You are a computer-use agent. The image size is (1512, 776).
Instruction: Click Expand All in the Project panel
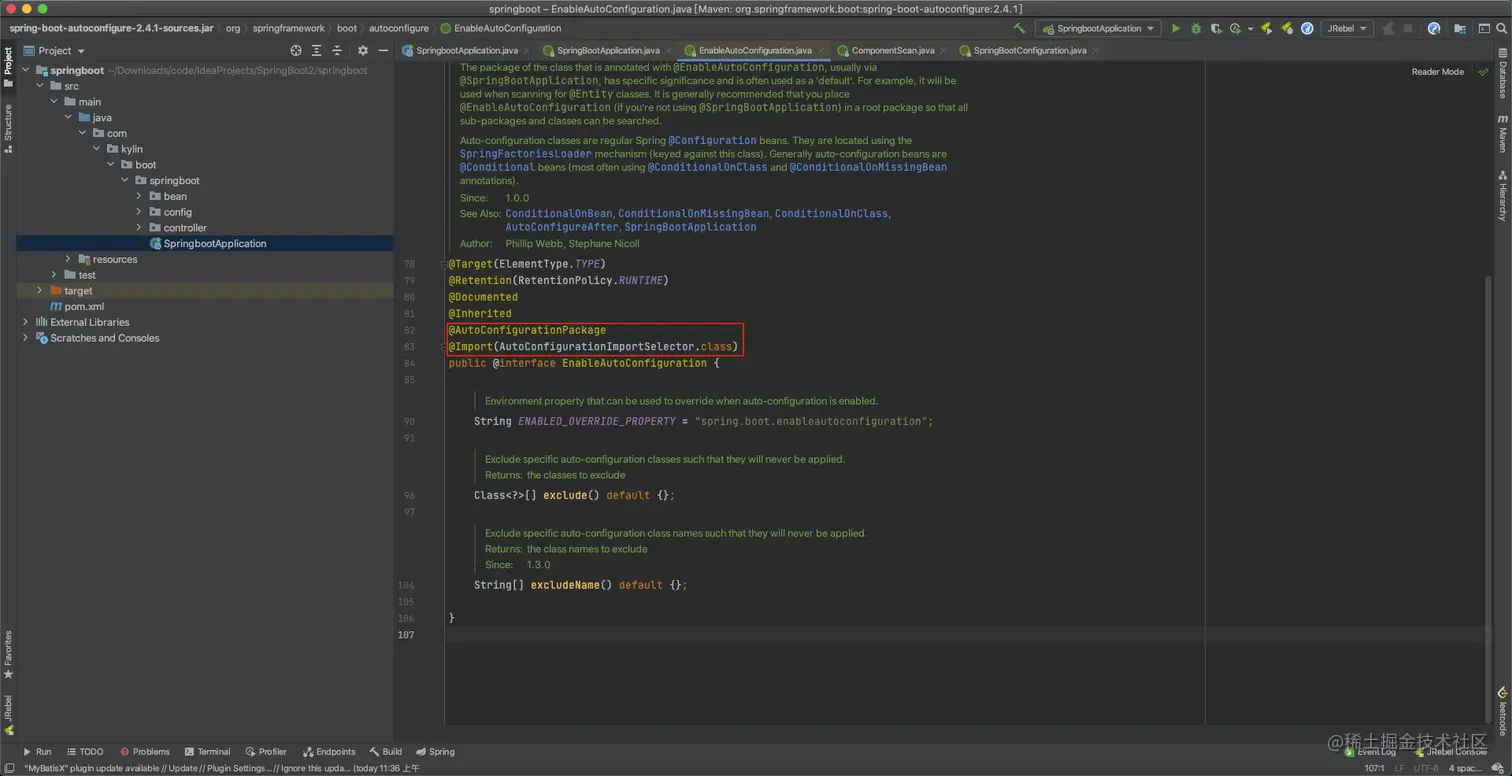[317, 51]
